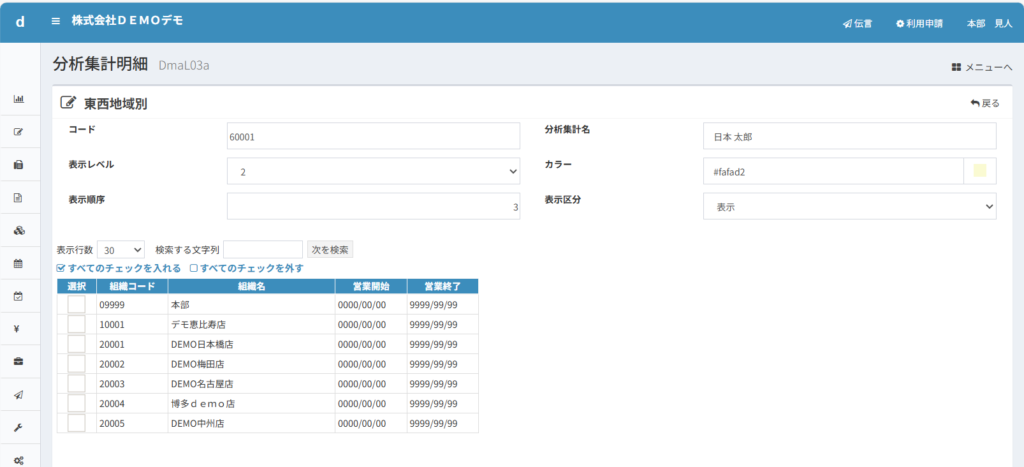1024x467 pixels.
Task: Click the 次を検索 button
Action: click(x=330, y=249)
